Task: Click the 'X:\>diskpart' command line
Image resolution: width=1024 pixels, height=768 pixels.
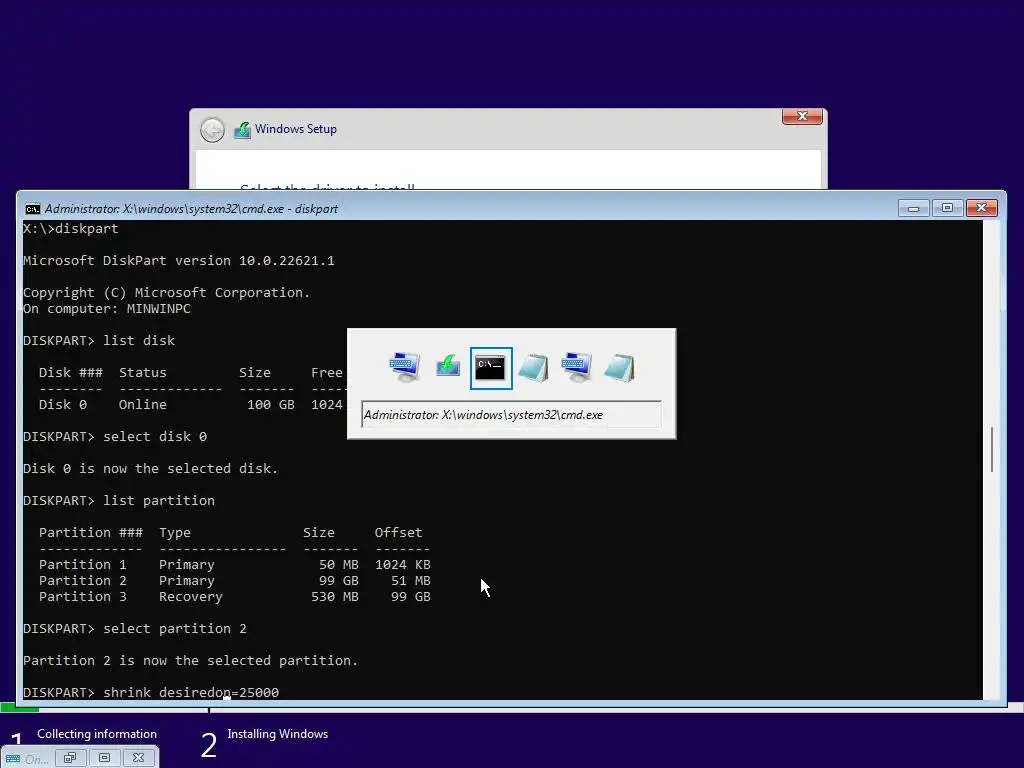Action: [71, 229]
